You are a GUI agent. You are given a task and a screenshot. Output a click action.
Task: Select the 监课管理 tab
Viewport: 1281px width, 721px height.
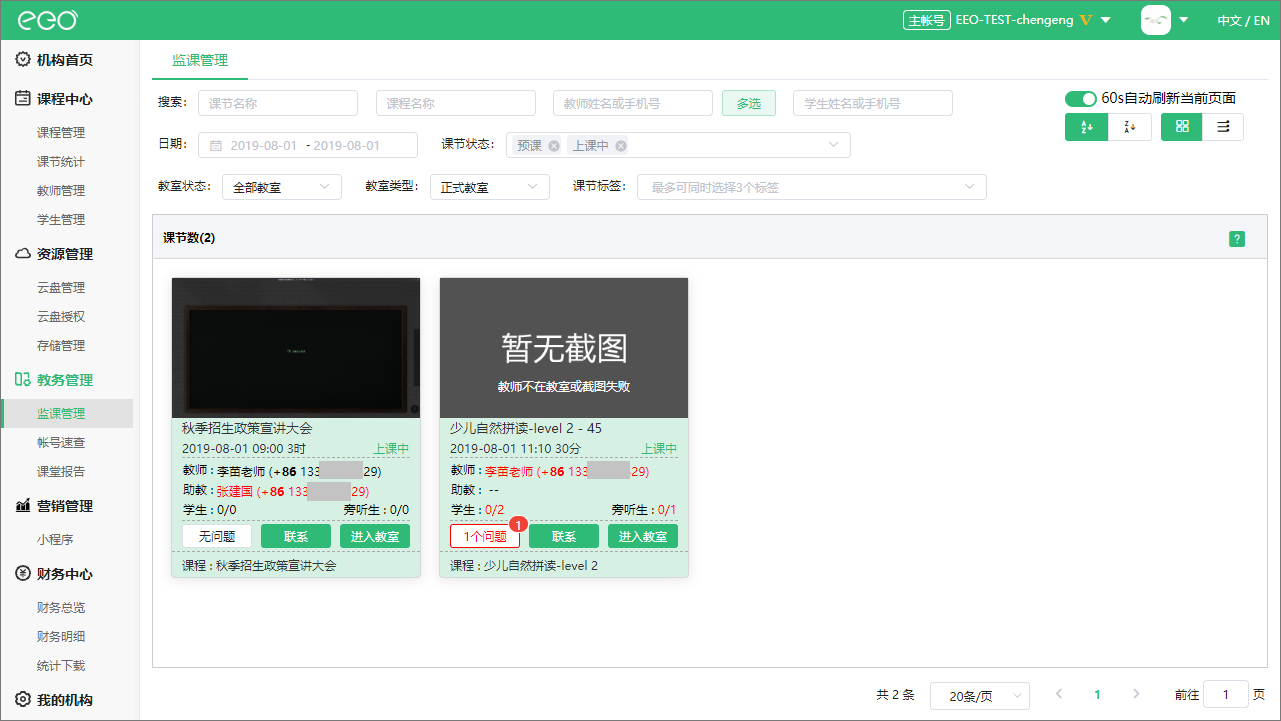coord(200,60)
